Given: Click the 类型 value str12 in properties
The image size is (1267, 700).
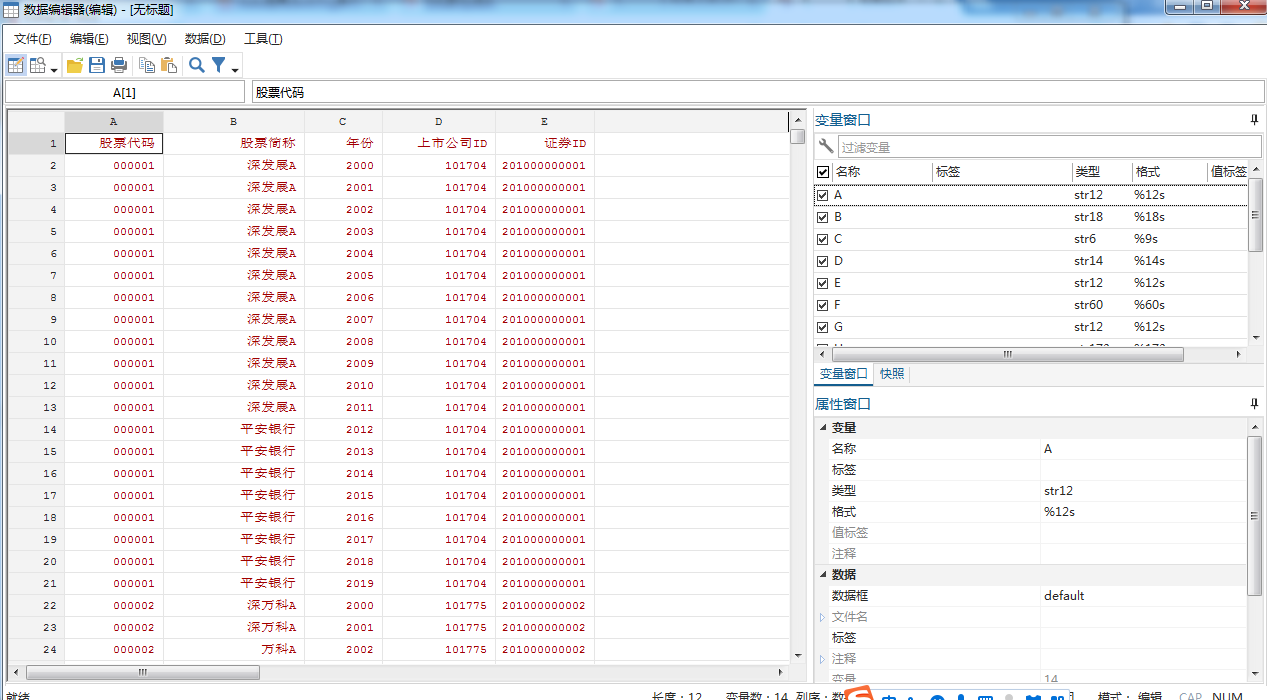Looking at the screenshot, I should pos(1144,491).
